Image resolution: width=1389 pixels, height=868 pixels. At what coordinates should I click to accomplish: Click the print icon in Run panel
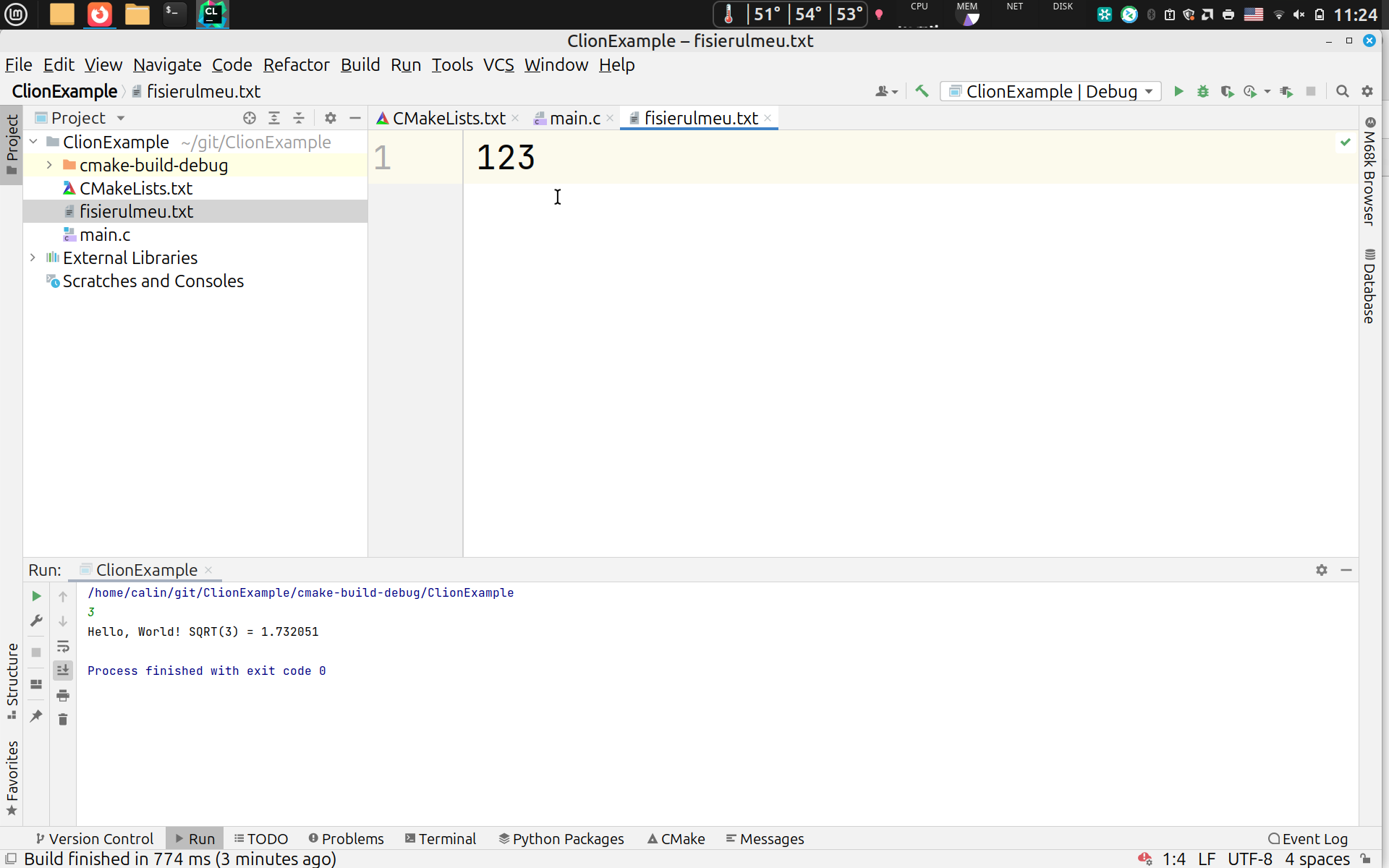[63, 695]
